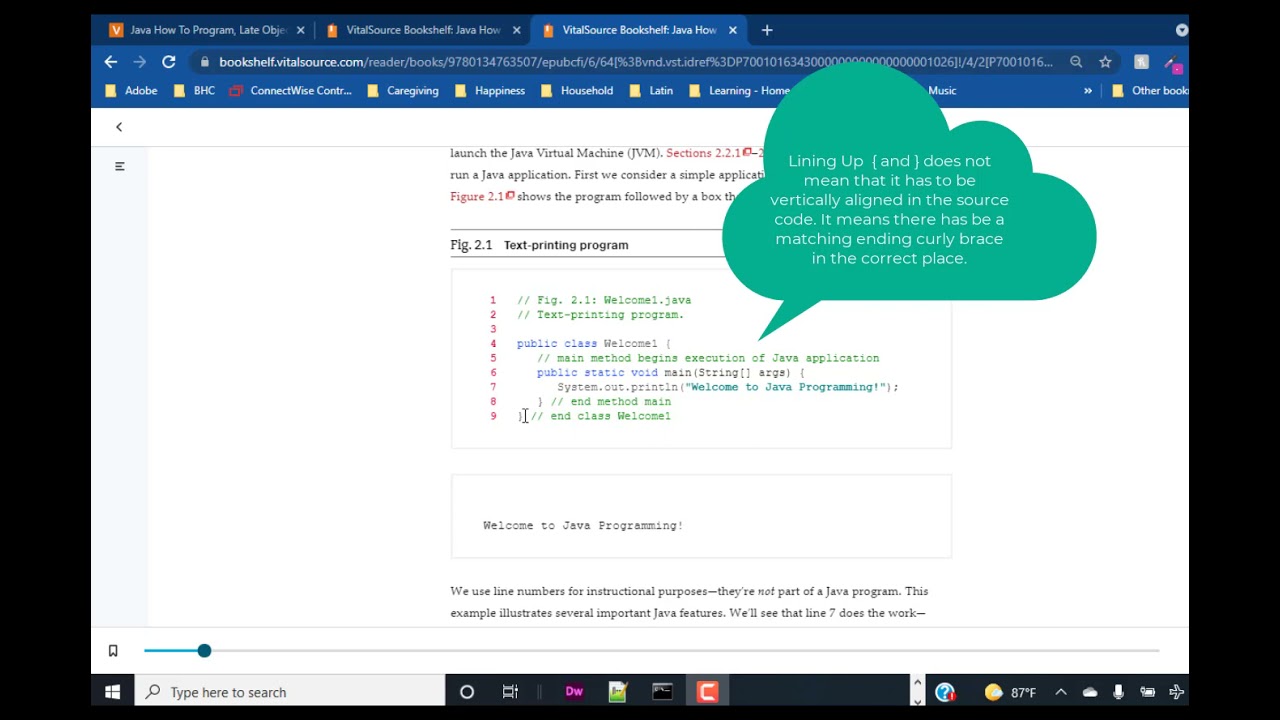
Task: Open the table of contents menu icon
Action: 120,166
